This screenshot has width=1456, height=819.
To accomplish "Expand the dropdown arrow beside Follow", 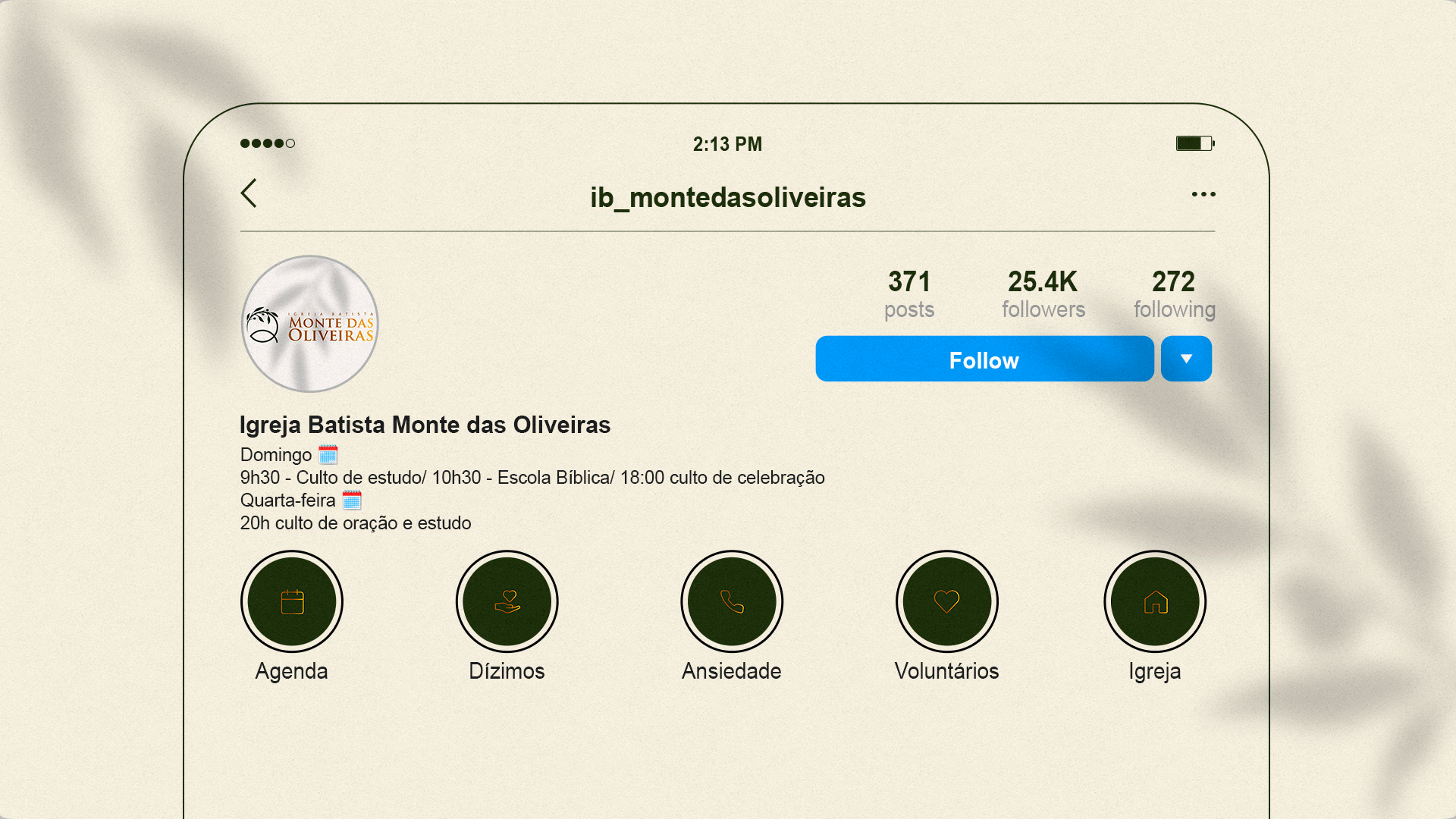I will (1186, 359).
